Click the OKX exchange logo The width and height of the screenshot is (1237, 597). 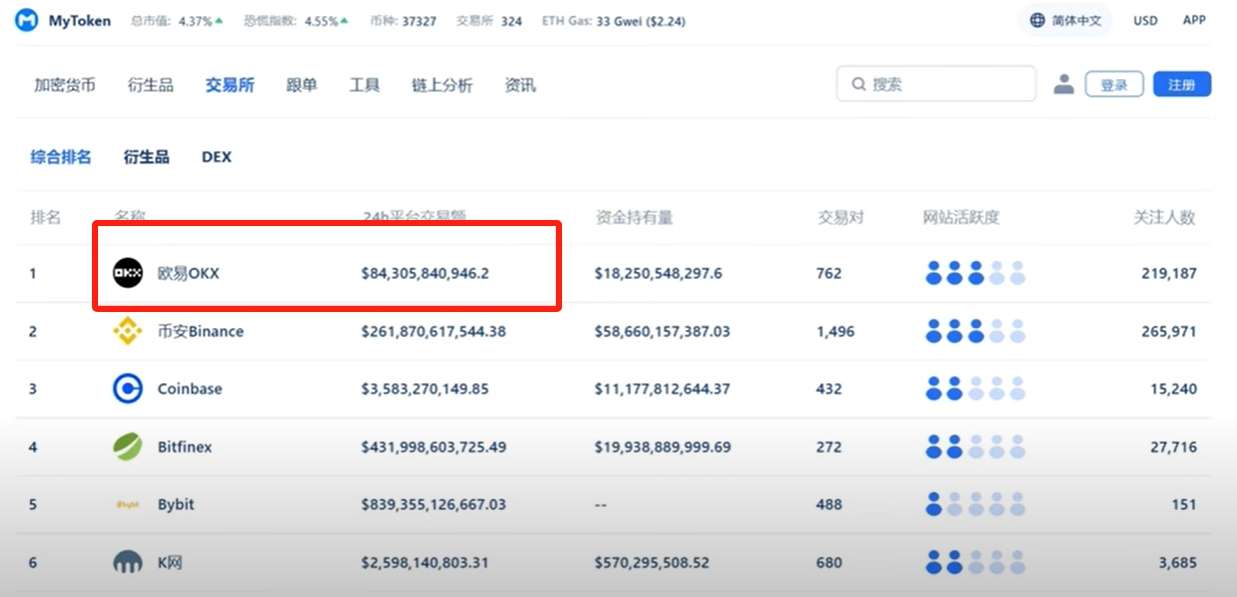[x=128, y=273]
